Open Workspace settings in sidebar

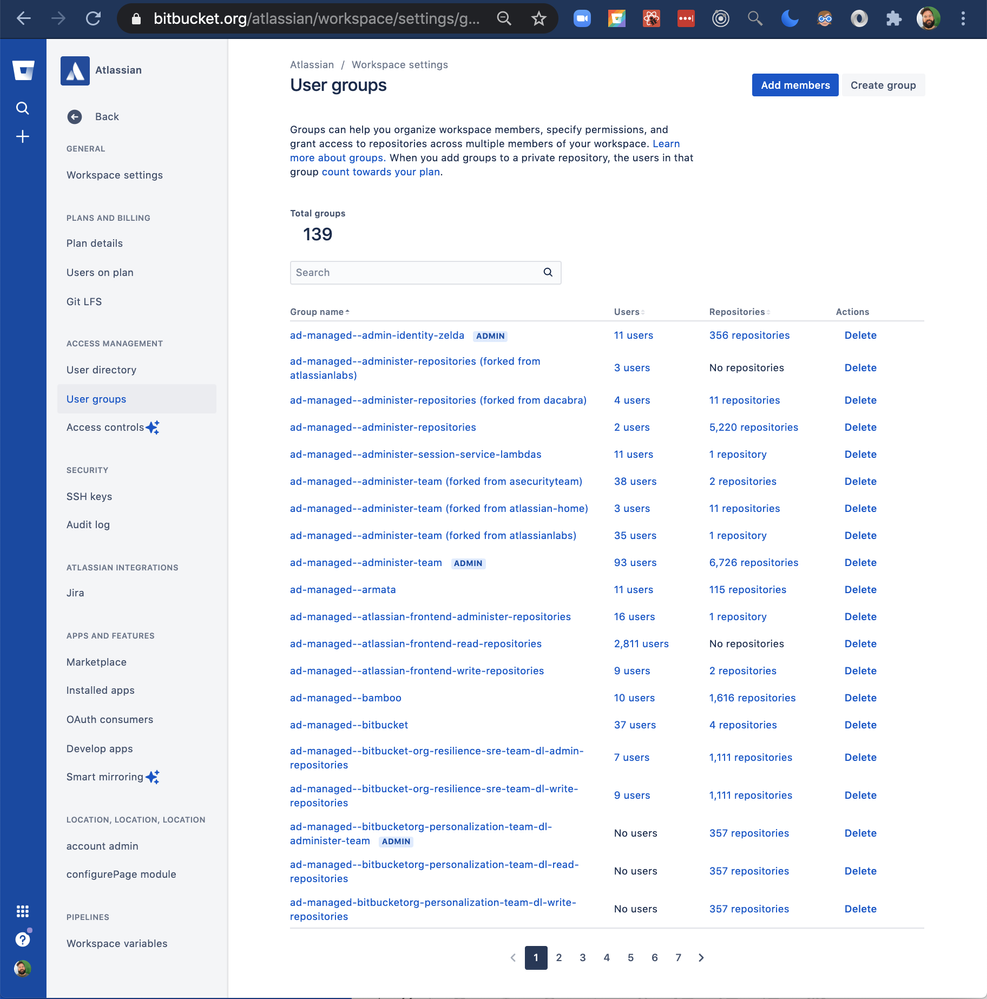(115, 175)
